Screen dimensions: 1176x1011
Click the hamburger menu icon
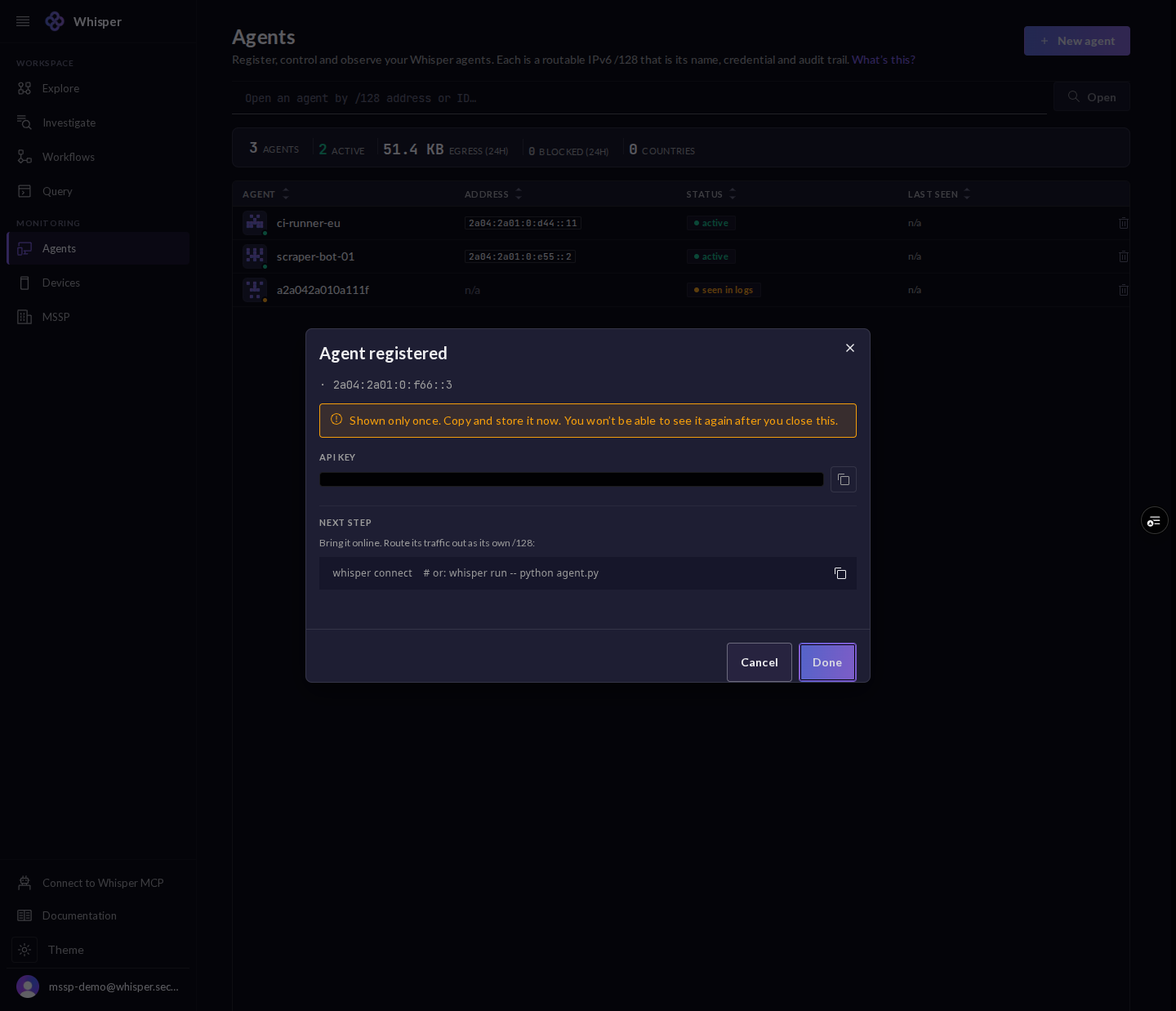click(23, 21)
